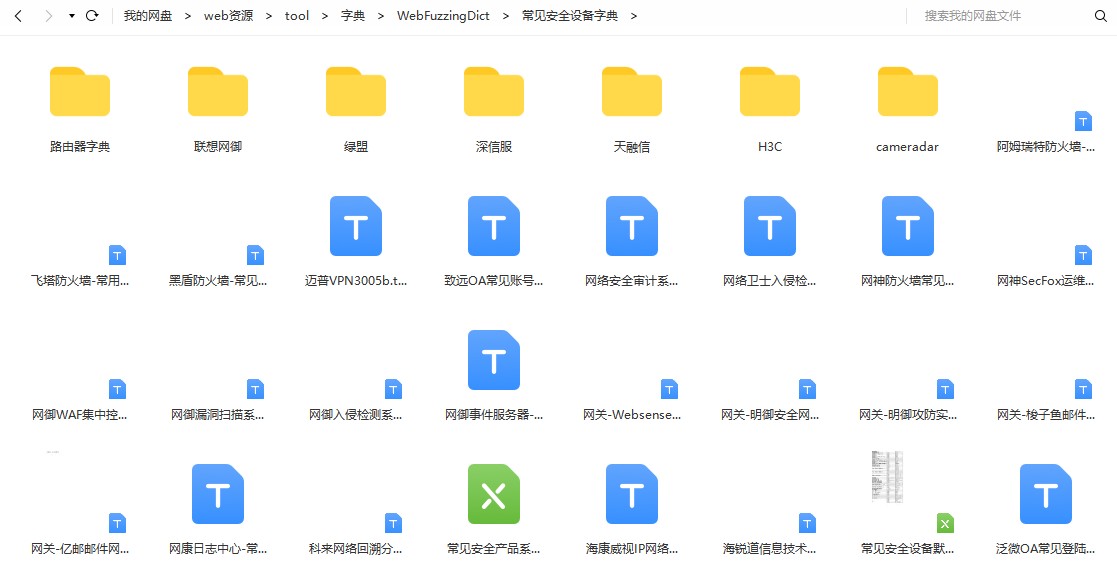The height and width of the screenshot is (585, 1117).
Task: Select the 联想网御 folder icon
Action: (218, 91)
